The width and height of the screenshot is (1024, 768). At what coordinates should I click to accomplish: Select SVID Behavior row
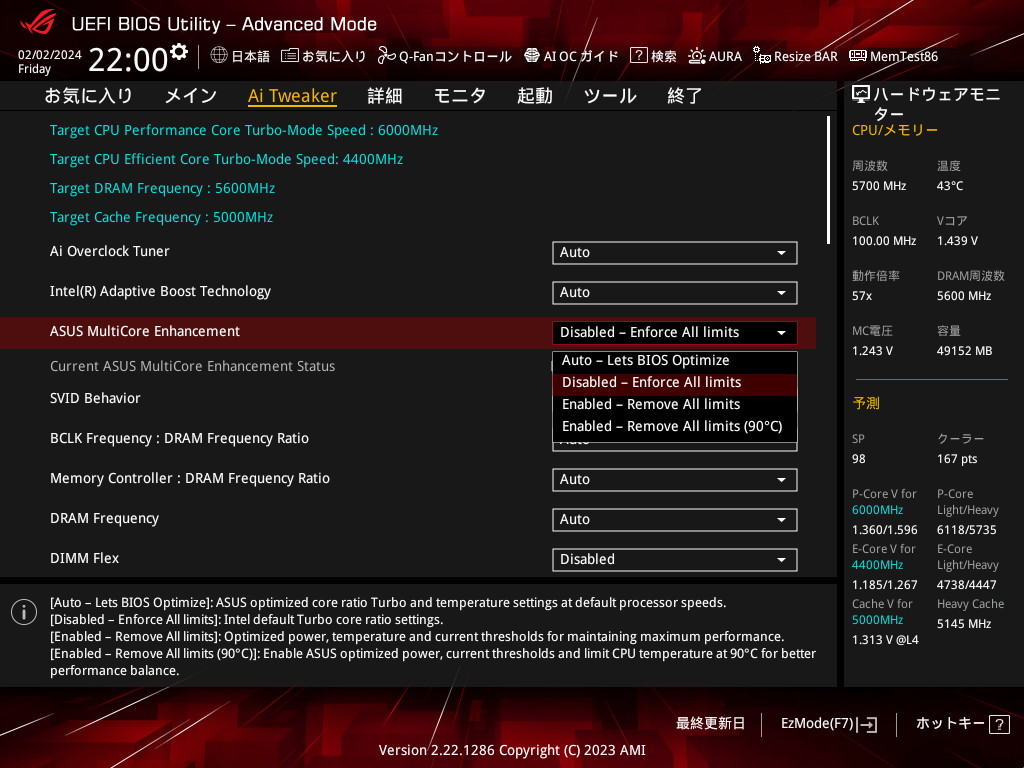[x=408, y=398]
